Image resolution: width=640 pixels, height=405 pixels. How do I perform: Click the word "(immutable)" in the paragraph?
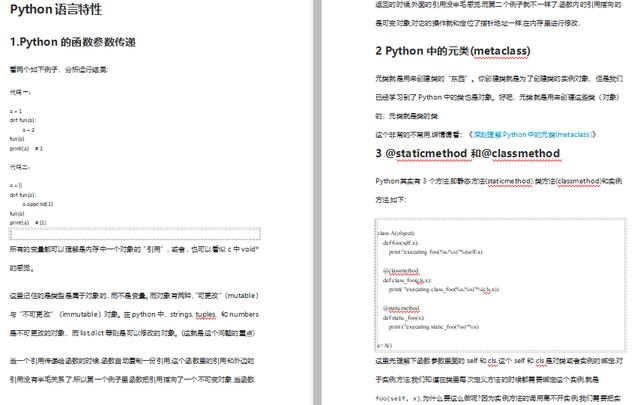click(81, 314)
